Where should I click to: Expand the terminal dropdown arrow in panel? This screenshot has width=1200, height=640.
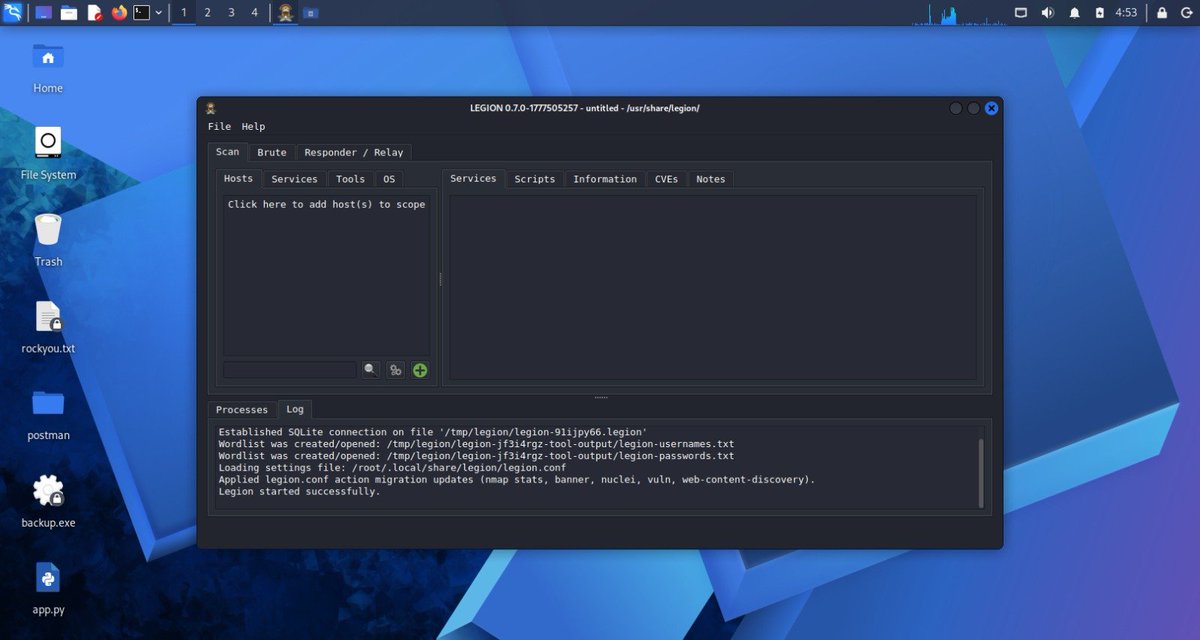[158, 13]
